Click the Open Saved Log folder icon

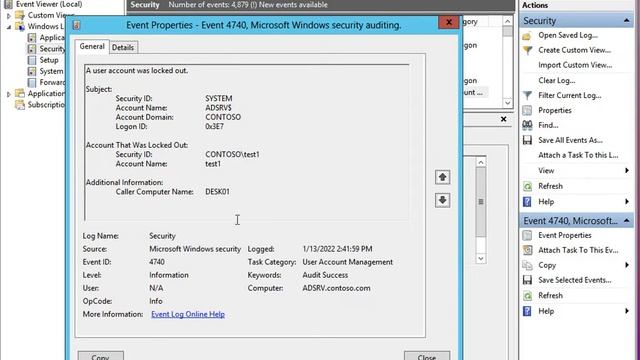click(527, 36)
